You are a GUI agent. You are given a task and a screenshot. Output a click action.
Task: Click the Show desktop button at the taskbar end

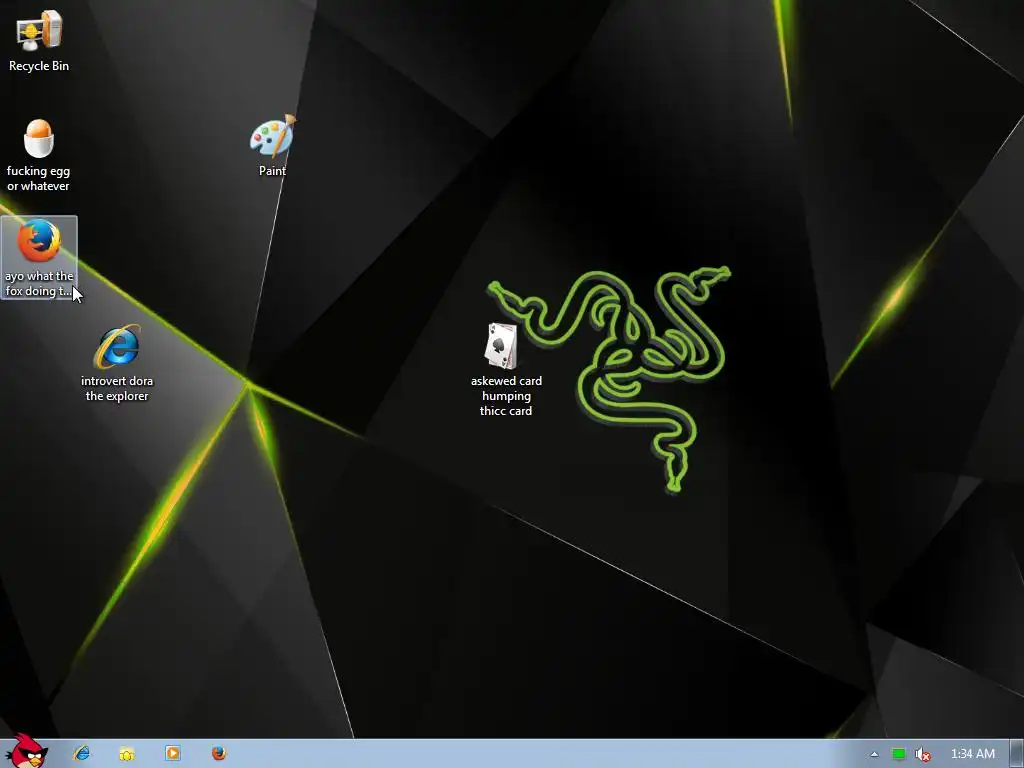coord(1017,754)
